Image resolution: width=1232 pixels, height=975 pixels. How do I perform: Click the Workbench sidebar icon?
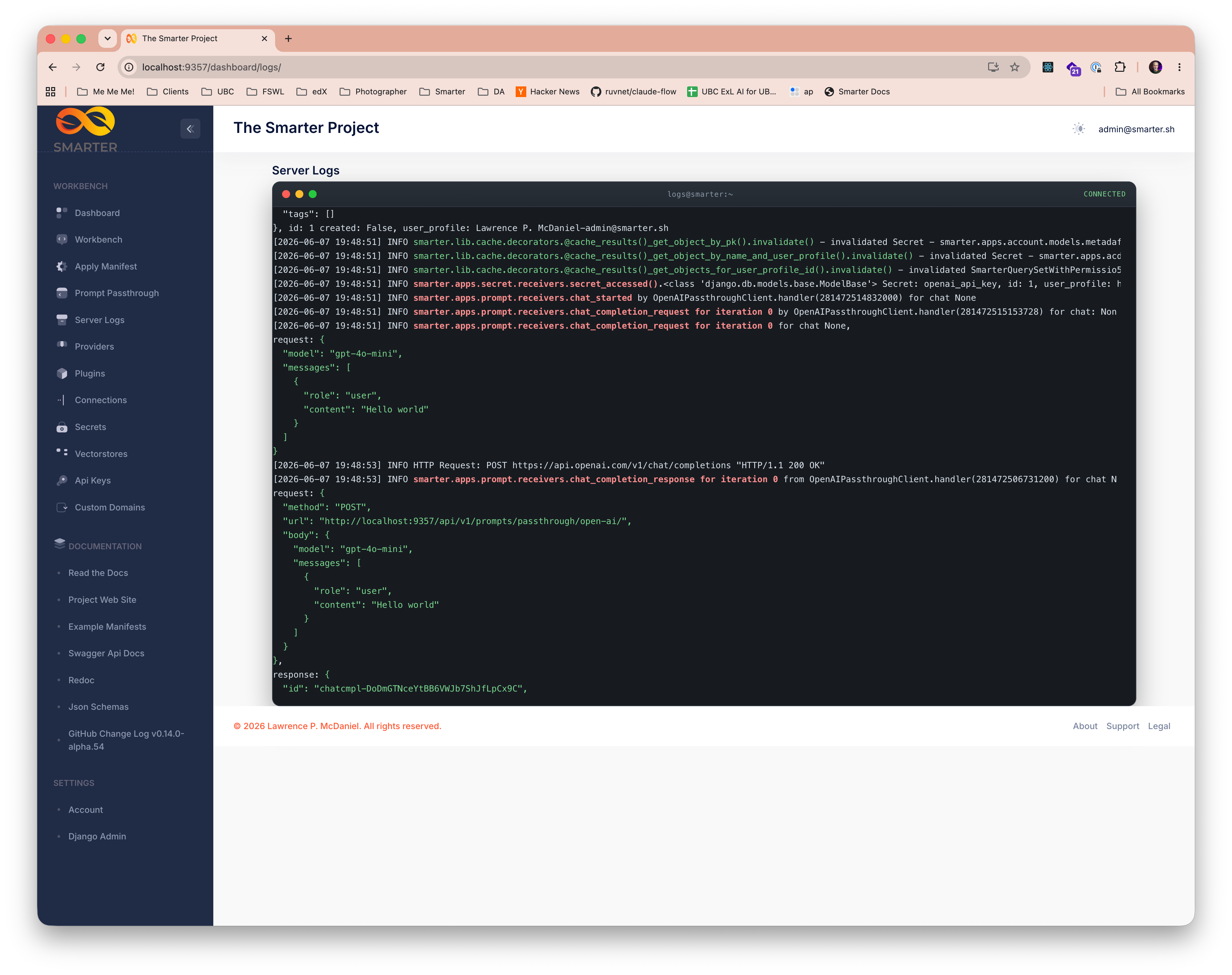tap(61, 240)
